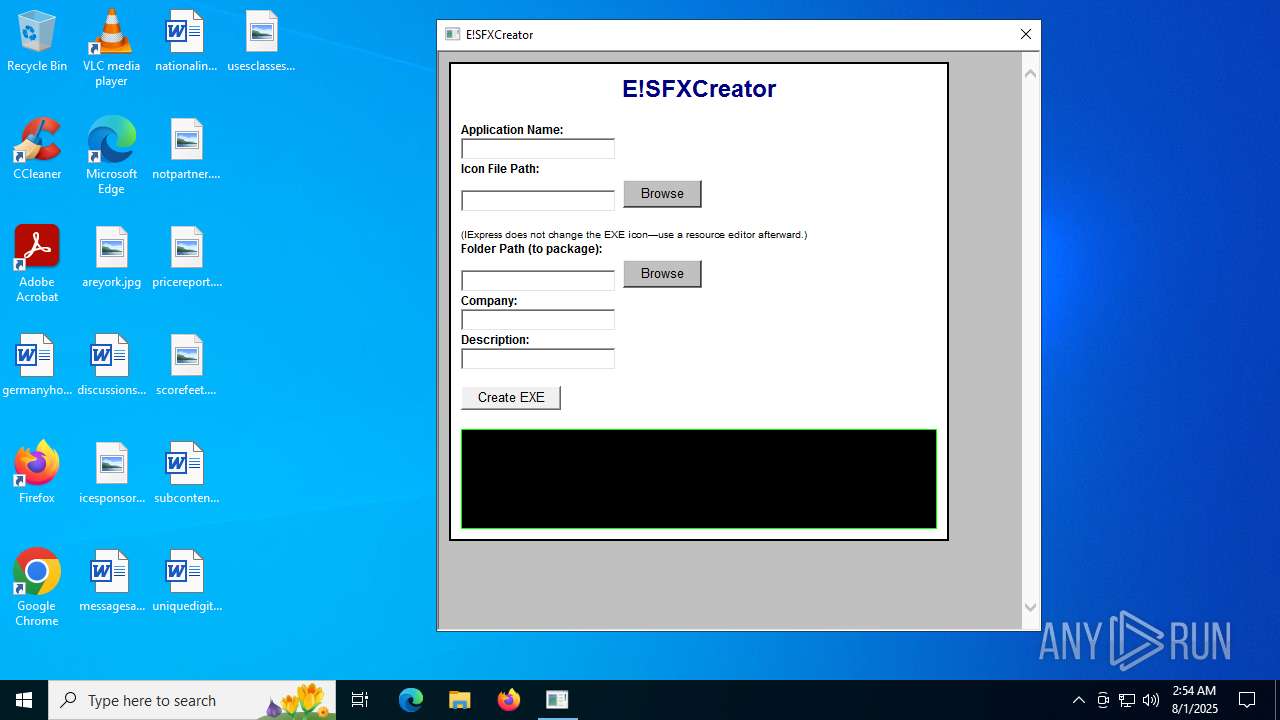Click the scrollbar down arrow in E!SFXCreator
The height and width of the screenshot is (720, 1280).
coord(1030,607)
